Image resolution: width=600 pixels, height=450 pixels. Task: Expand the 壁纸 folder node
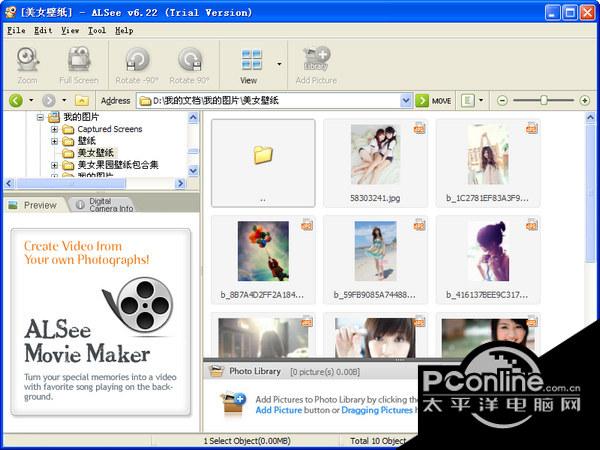pyautogui.click(x=54, y=141)
